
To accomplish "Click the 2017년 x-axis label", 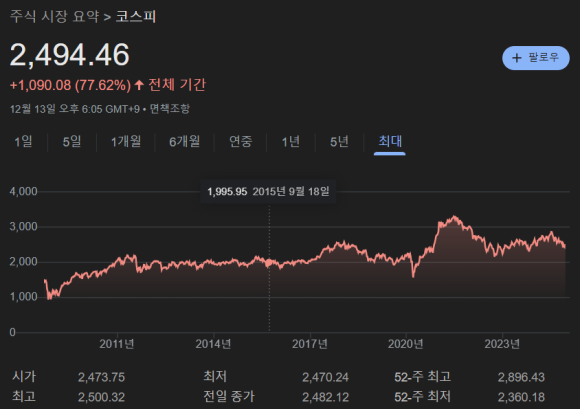I will click(310, 344).
